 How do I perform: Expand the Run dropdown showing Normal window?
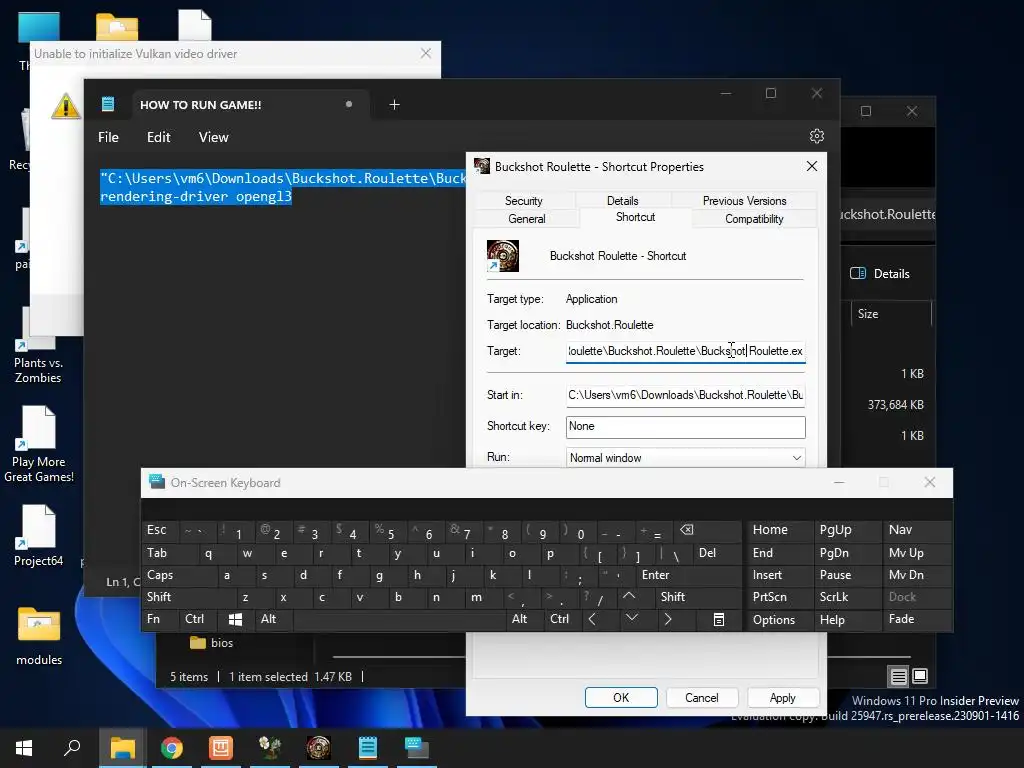click(x=685, y=458)
